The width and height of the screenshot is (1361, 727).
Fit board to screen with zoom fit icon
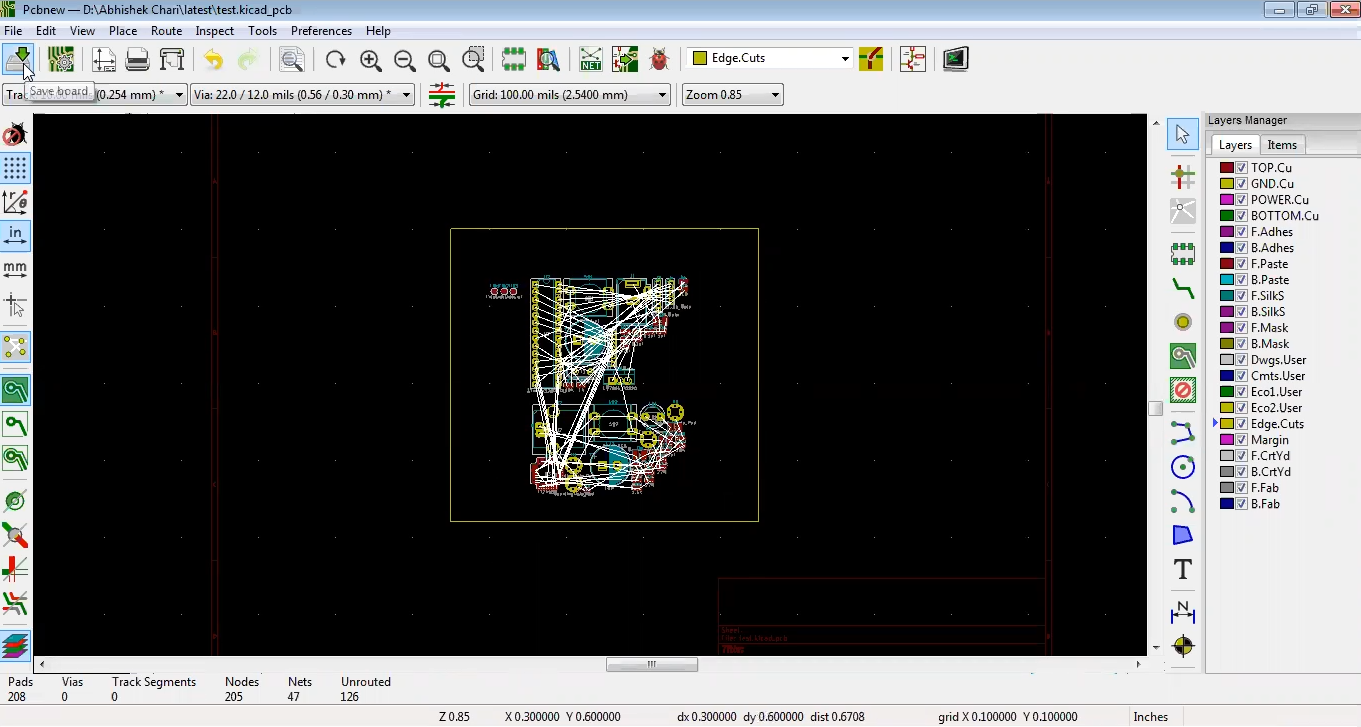[438, 59]
